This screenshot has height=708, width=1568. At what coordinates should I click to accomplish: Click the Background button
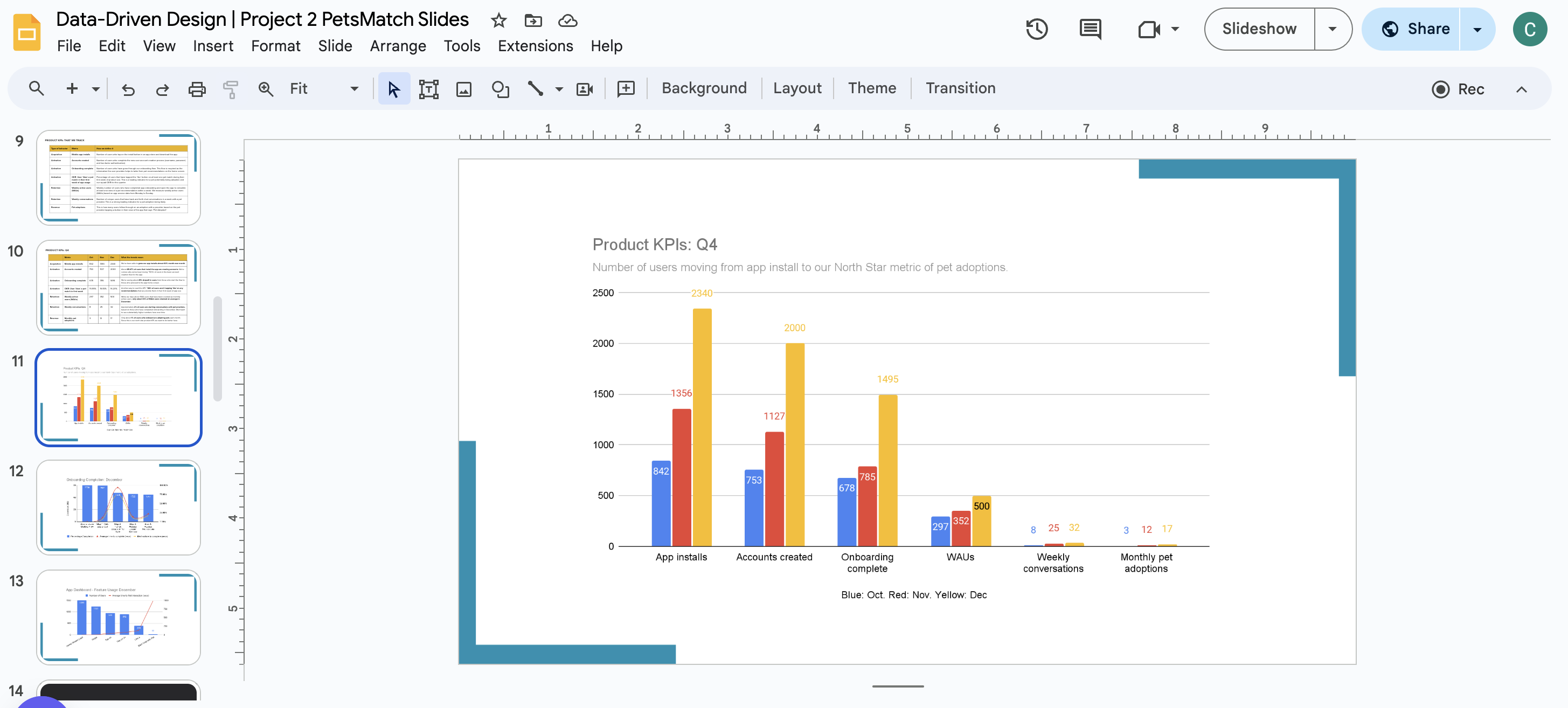tap(704, 87)
